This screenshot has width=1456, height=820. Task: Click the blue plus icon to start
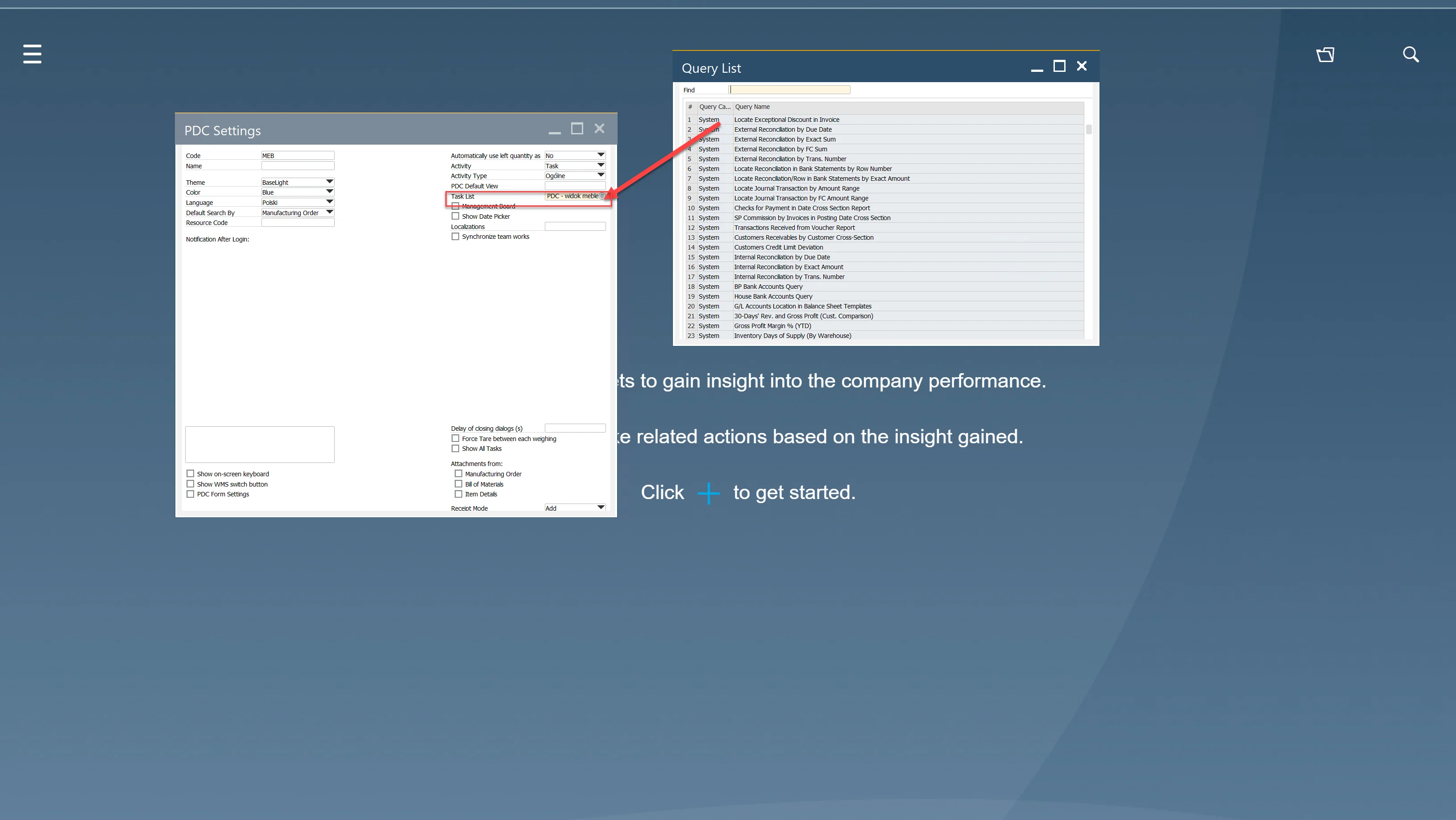pyautogui.click(x=708, y=492)
